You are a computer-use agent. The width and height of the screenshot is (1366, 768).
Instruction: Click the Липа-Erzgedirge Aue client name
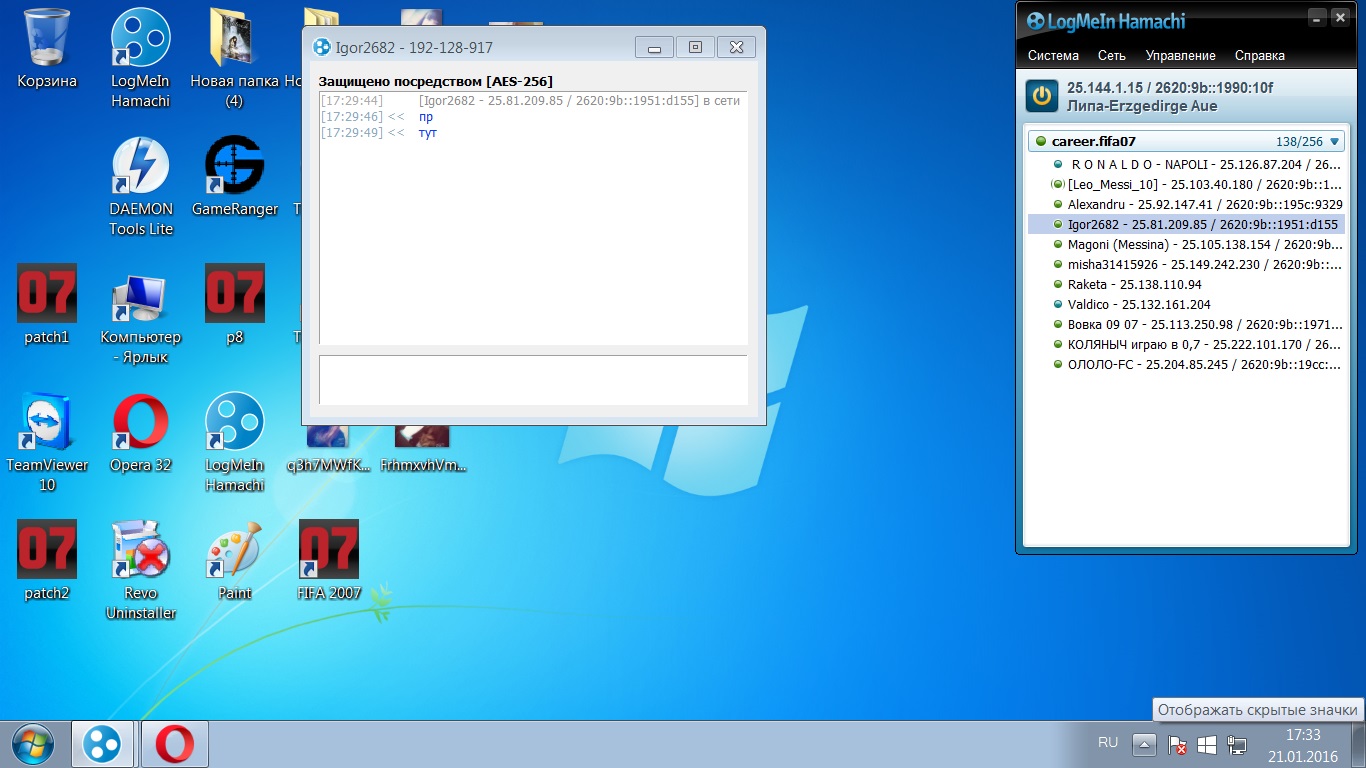[1142, 106]
